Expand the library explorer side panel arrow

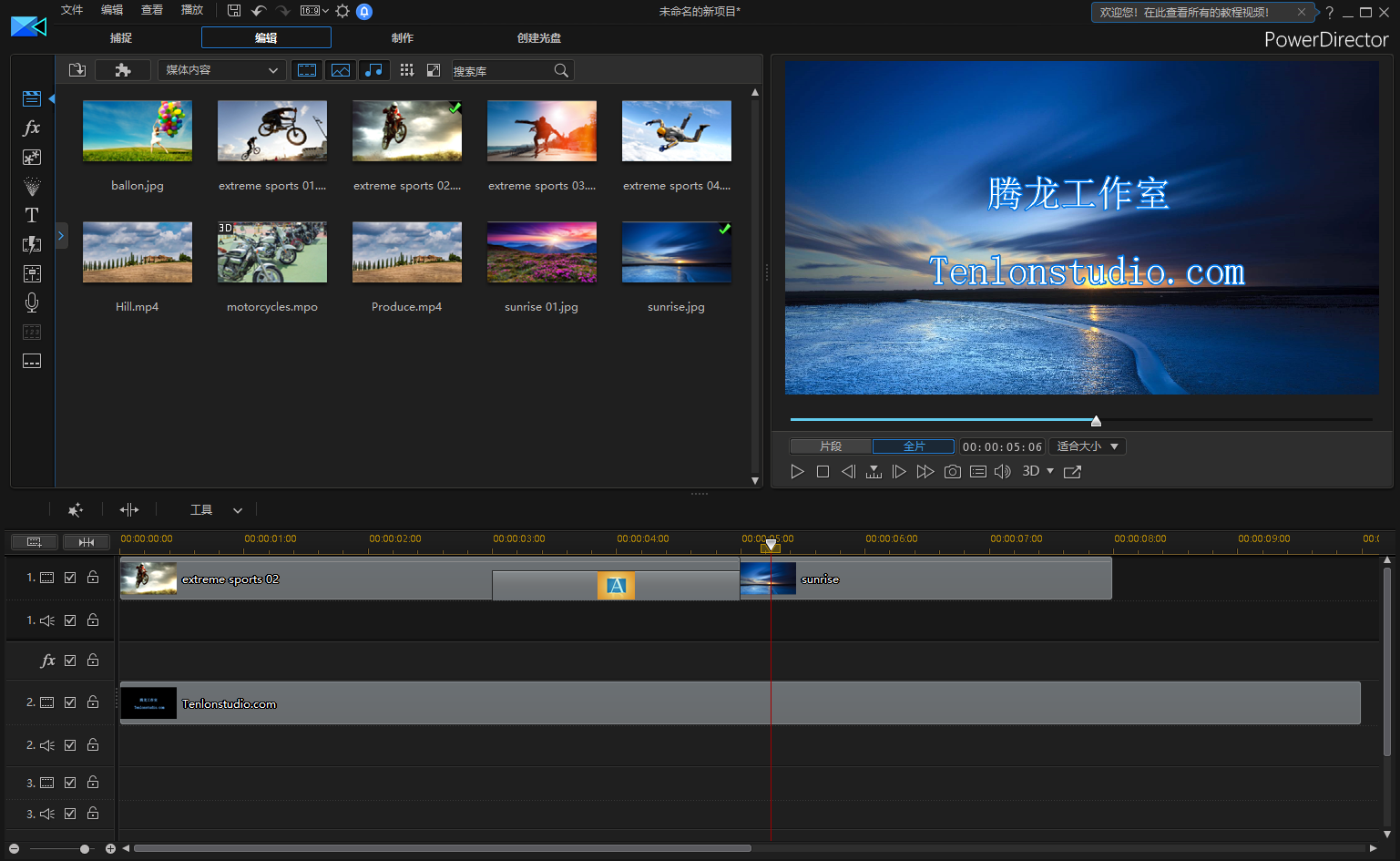pos(61,236)
